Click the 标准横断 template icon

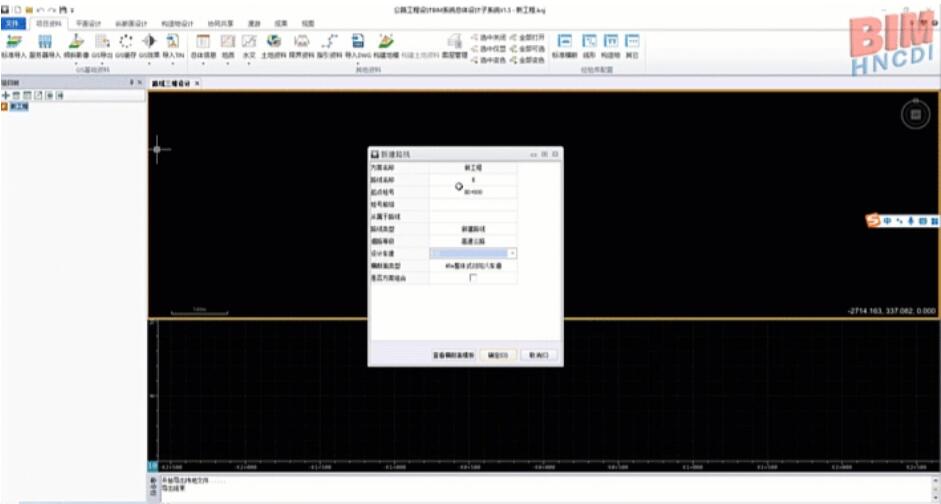point(564,44)
